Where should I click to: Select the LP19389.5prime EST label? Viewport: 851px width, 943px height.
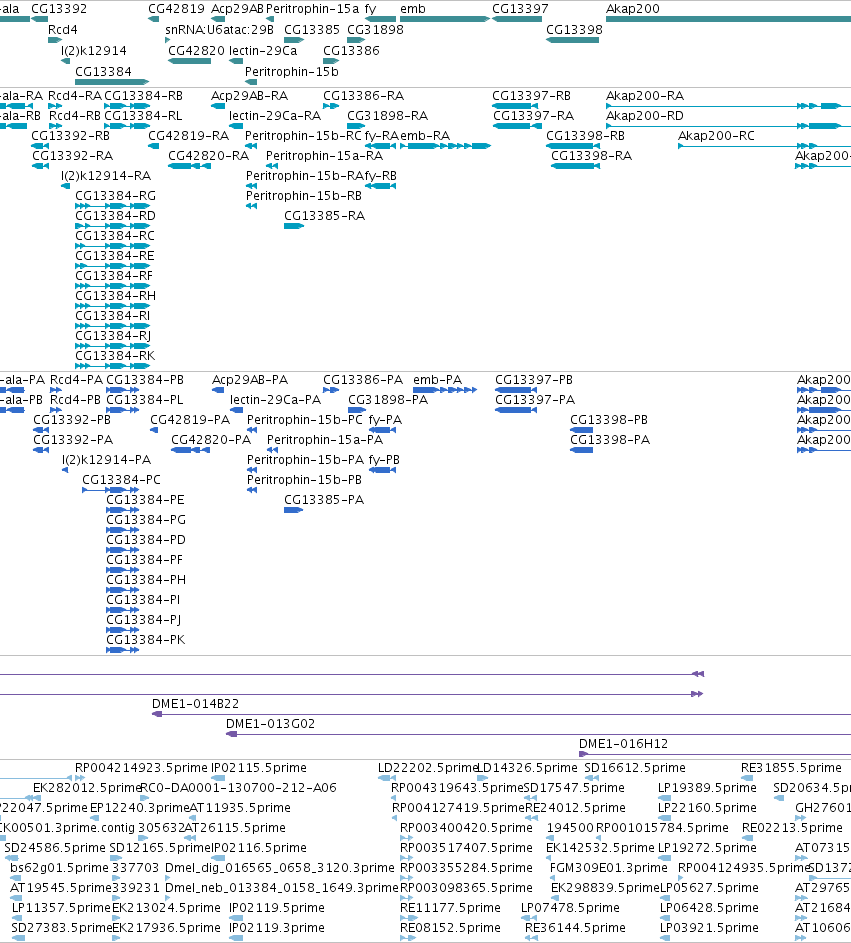pos(707,787)
